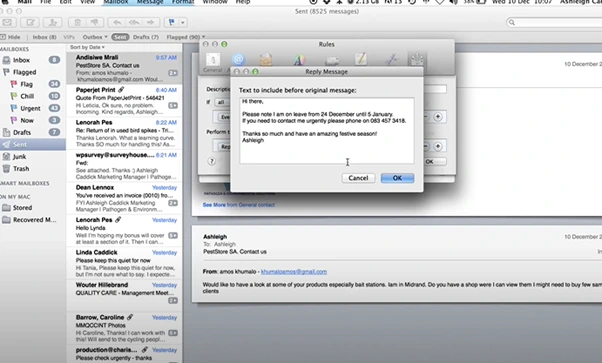The width and height of the screenshot is (602, 363).
Task: Hide the mailbox sidebar
Action: (x=11, y=37)
